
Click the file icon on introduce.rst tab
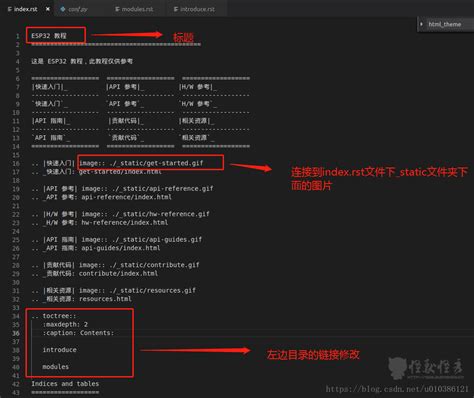(176, 9)
